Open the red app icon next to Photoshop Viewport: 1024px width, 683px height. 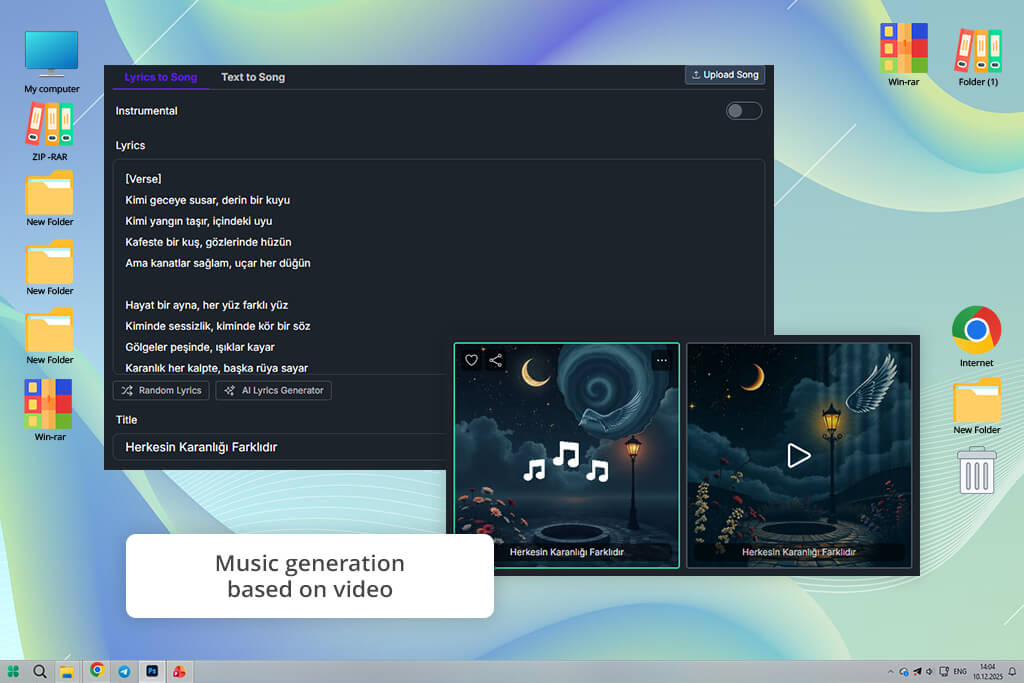click(179, 671)
